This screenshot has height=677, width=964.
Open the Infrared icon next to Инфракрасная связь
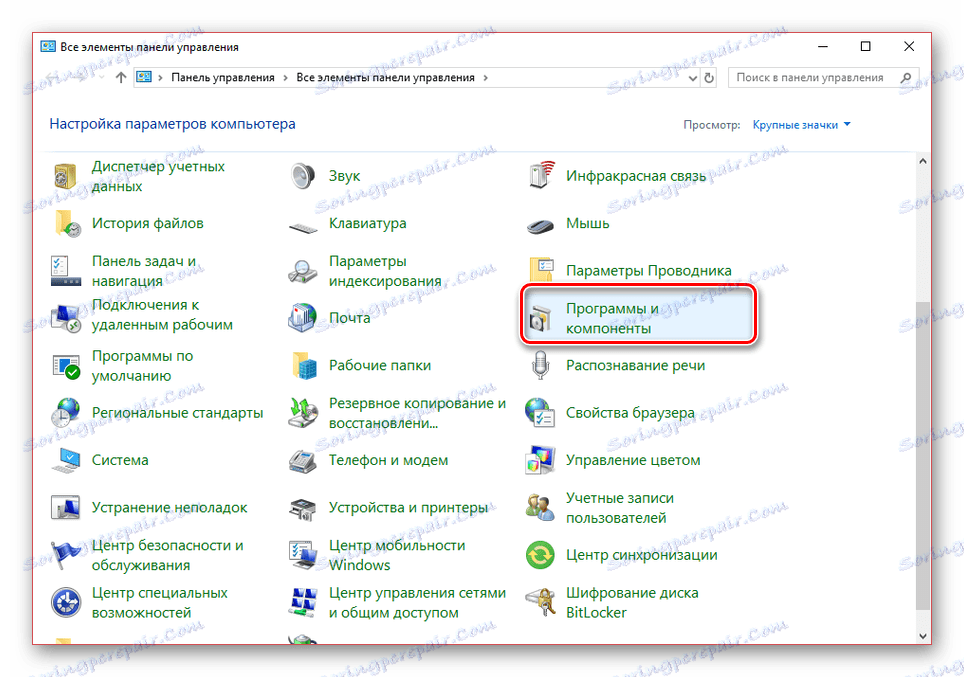click(x=540, y=176)
